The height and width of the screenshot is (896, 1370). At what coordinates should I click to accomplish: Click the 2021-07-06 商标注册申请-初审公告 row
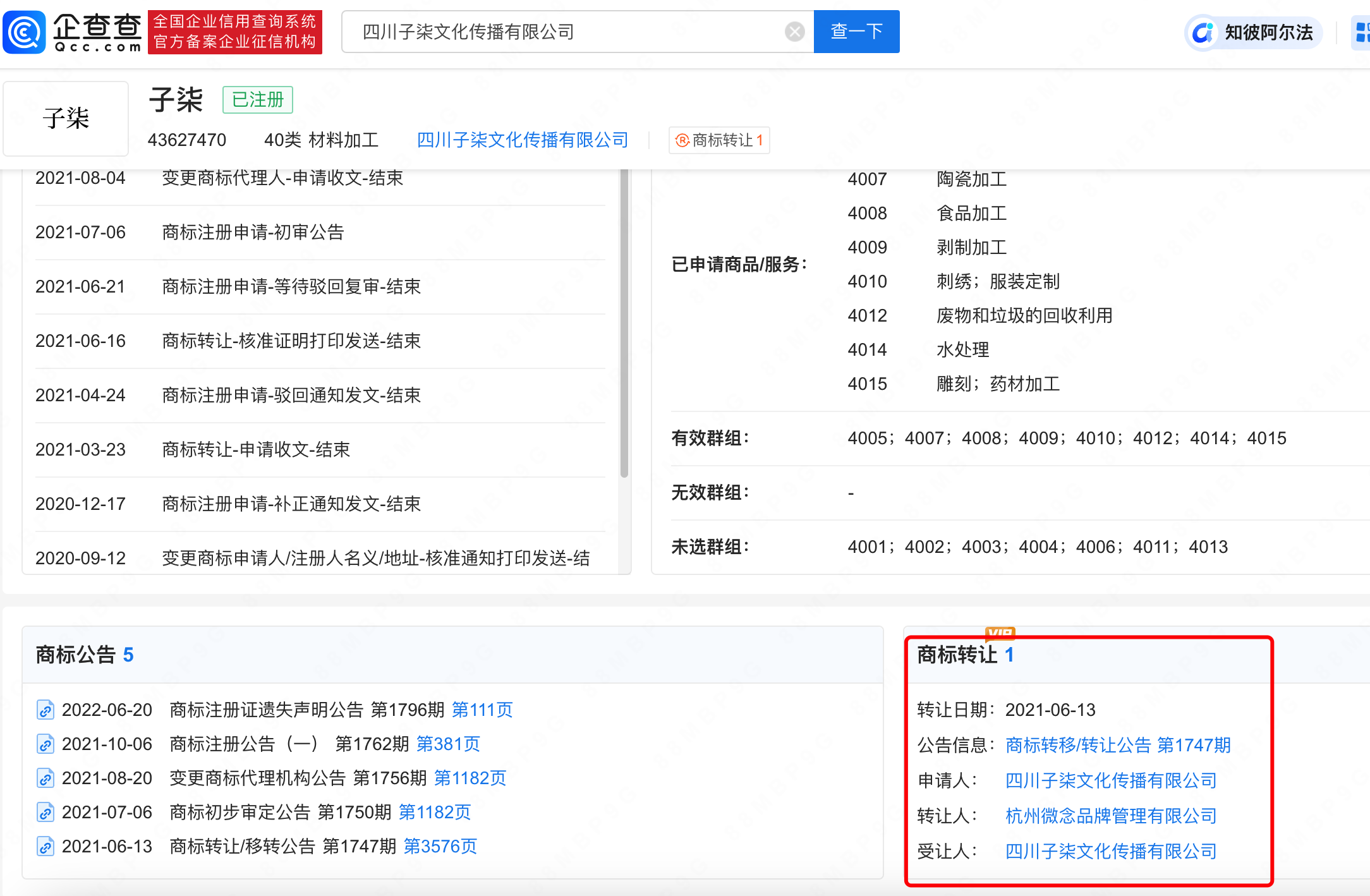click(320, 233)
